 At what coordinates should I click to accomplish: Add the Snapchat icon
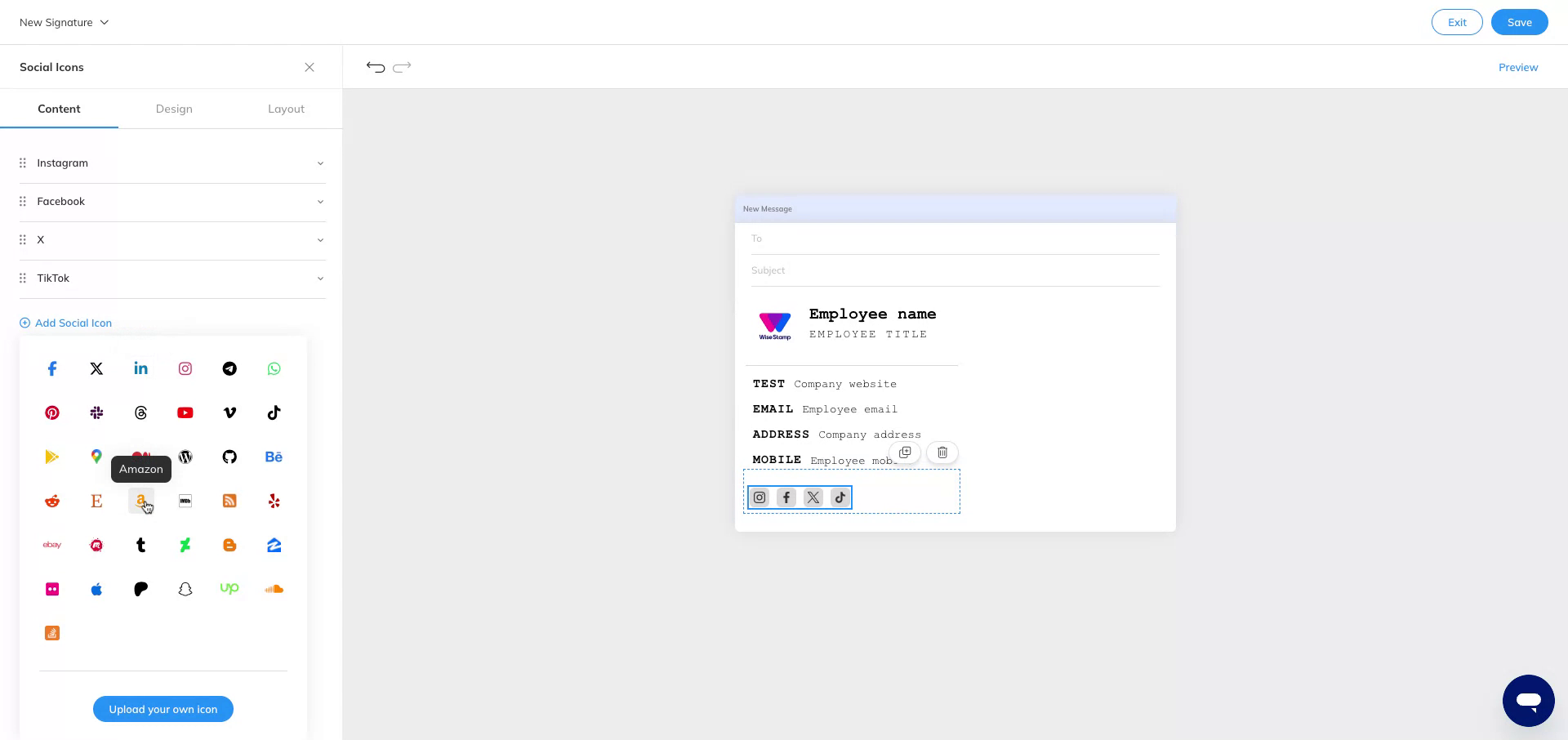click(185, 588)
